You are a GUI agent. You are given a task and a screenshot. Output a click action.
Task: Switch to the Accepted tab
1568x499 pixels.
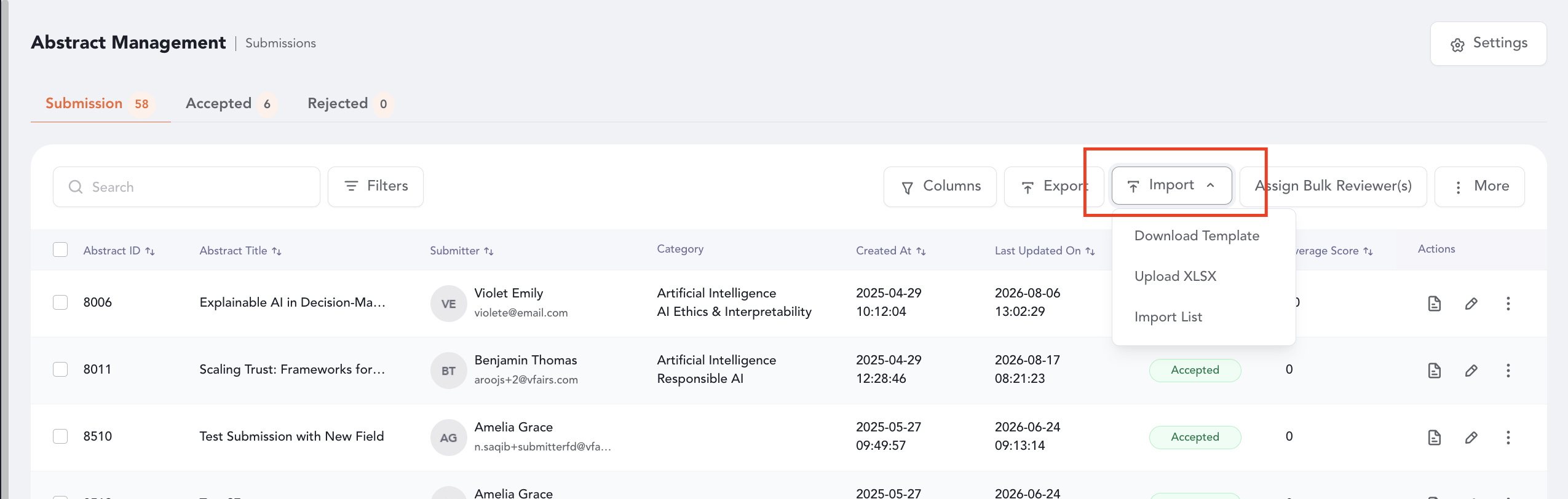(x=231, y=103)
